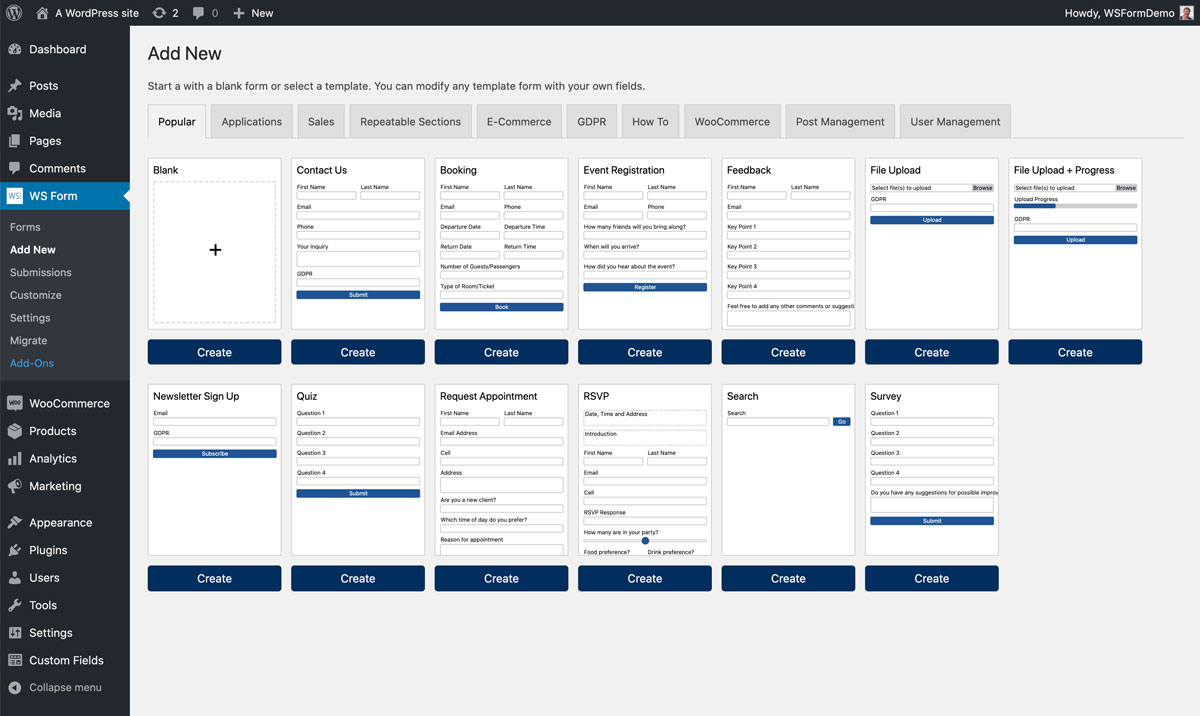Click the Dashboard icon in sidebar
This screenshot has width=1200, height=716.
click(x=15, y=49)
